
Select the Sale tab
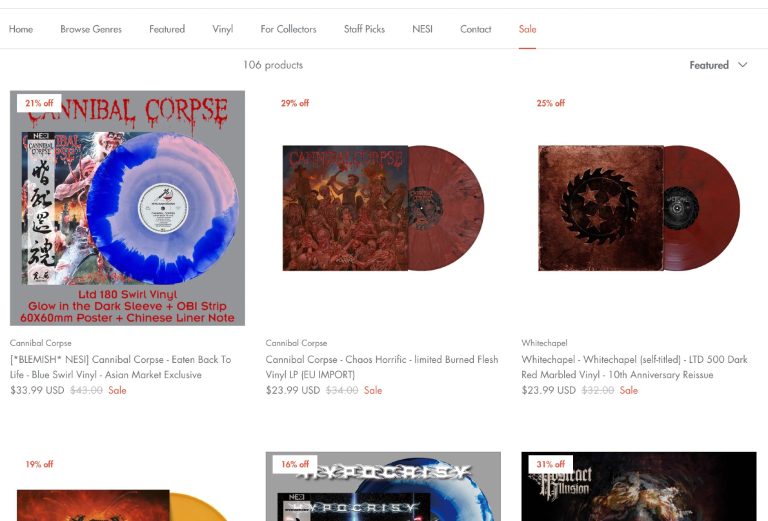tap(527, 29)
